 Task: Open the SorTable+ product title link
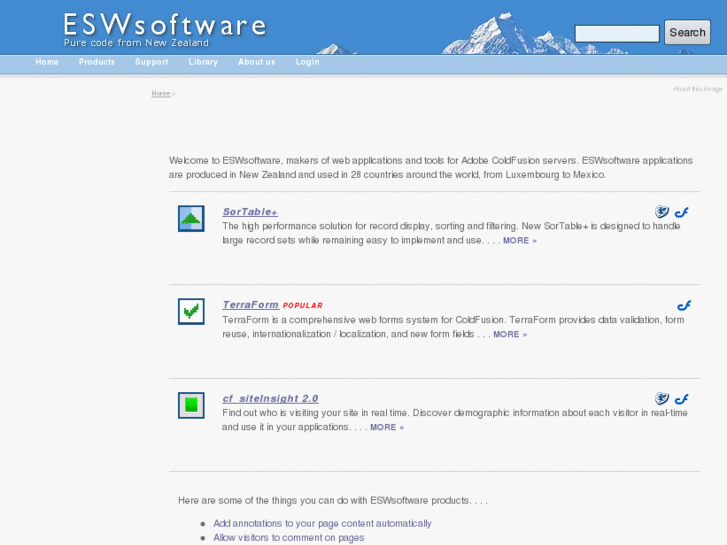(x=250, y=212)
